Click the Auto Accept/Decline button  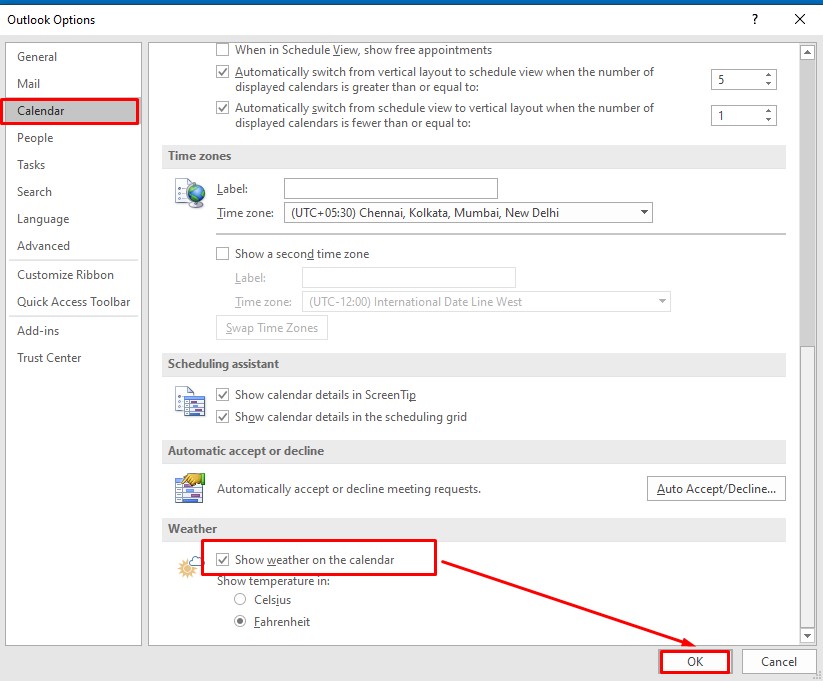pos(715,488)
